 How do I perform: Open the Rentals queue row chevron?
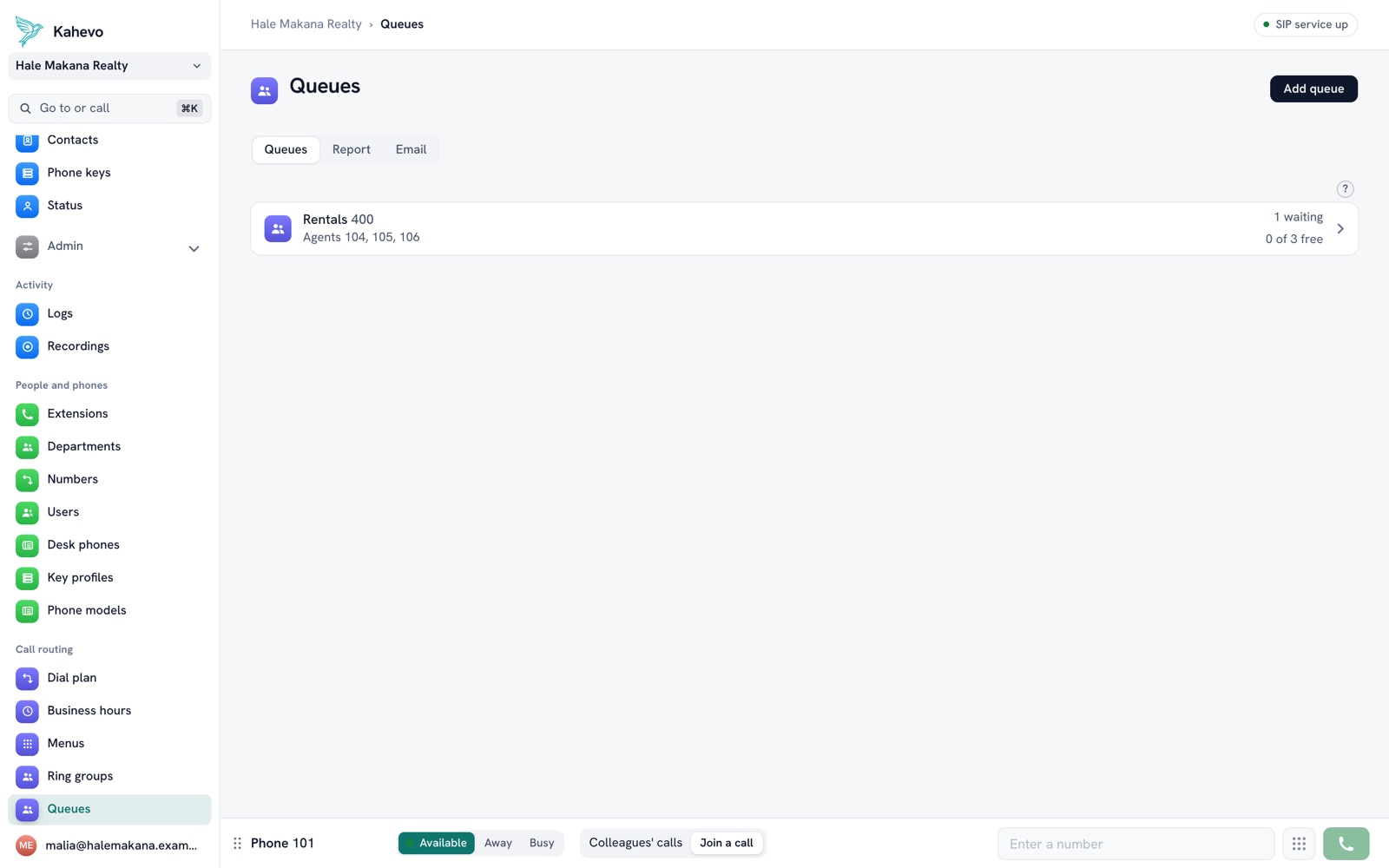click(x=1340, y=229)
